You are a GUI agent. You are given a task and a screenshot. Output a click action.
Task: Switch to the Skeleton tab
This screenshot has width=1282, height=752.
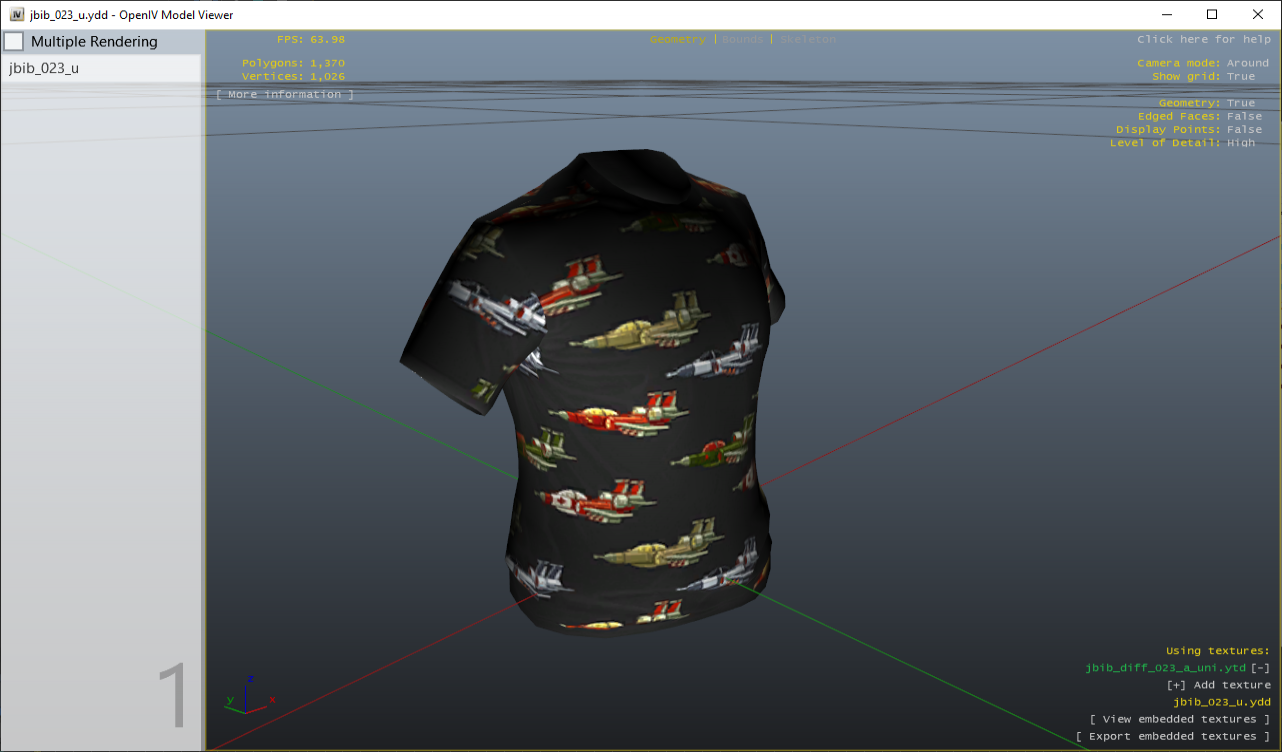tap(807, 39)
